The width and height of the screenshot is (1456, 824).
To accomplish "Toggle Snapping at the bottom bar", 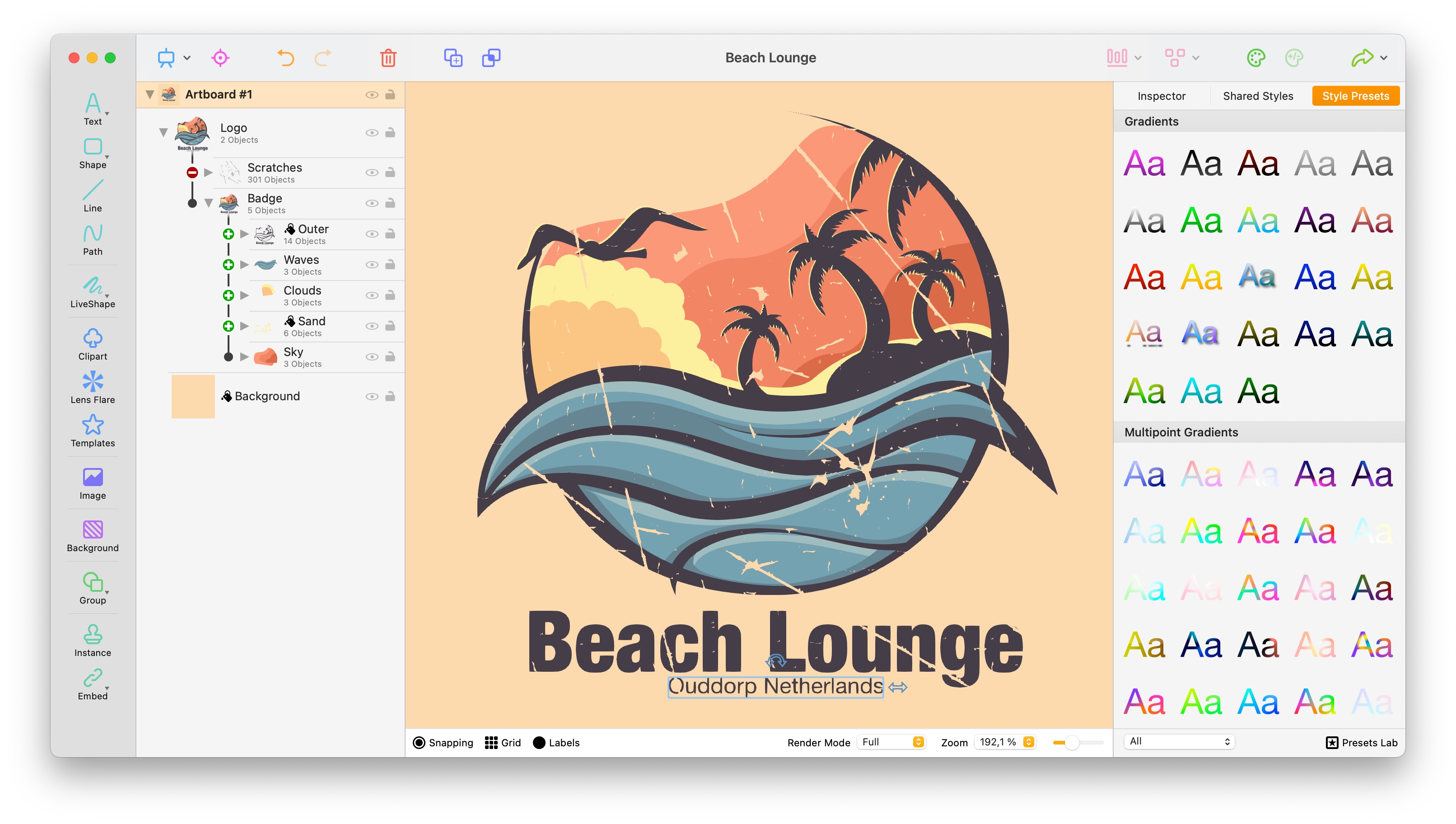I will pos(419,743).
